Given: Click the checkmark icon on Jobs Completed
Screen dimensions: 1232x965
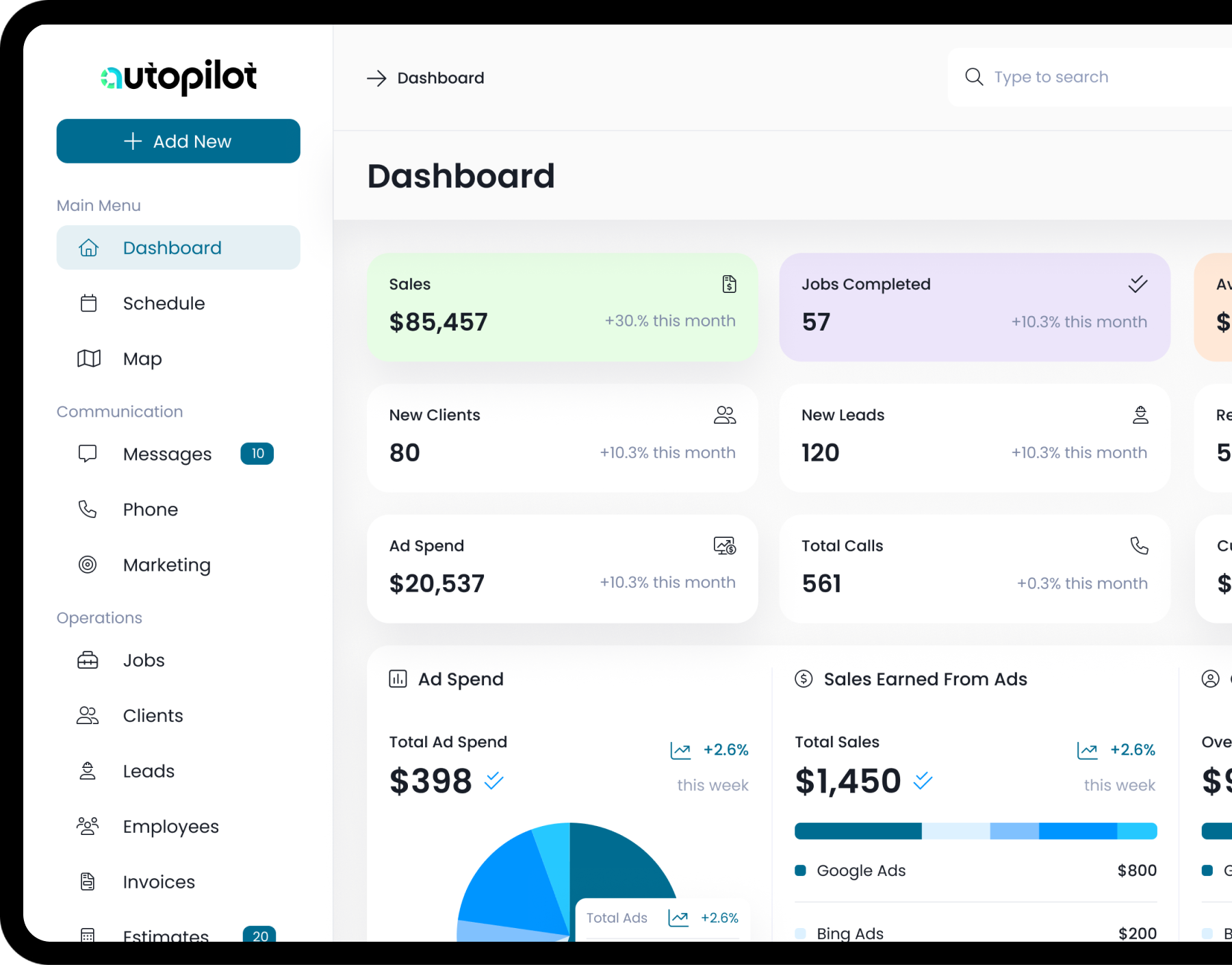Looking at the screenshot, I should point(1138,284).
